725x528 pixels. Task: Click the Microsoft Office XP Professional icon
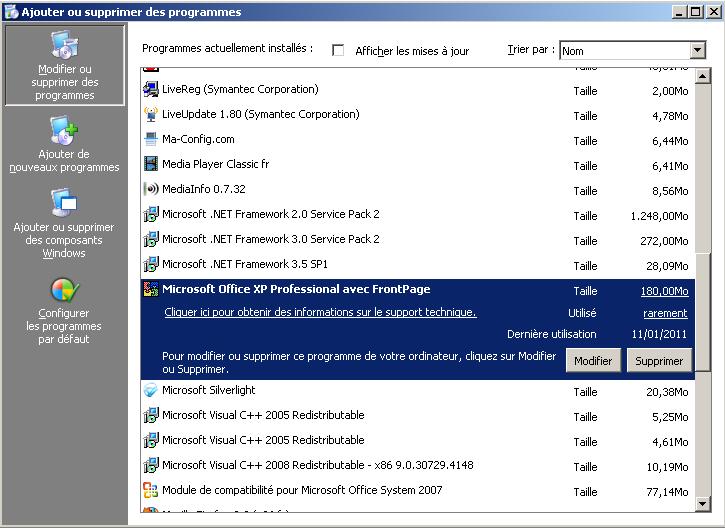(x=151, y=289)
